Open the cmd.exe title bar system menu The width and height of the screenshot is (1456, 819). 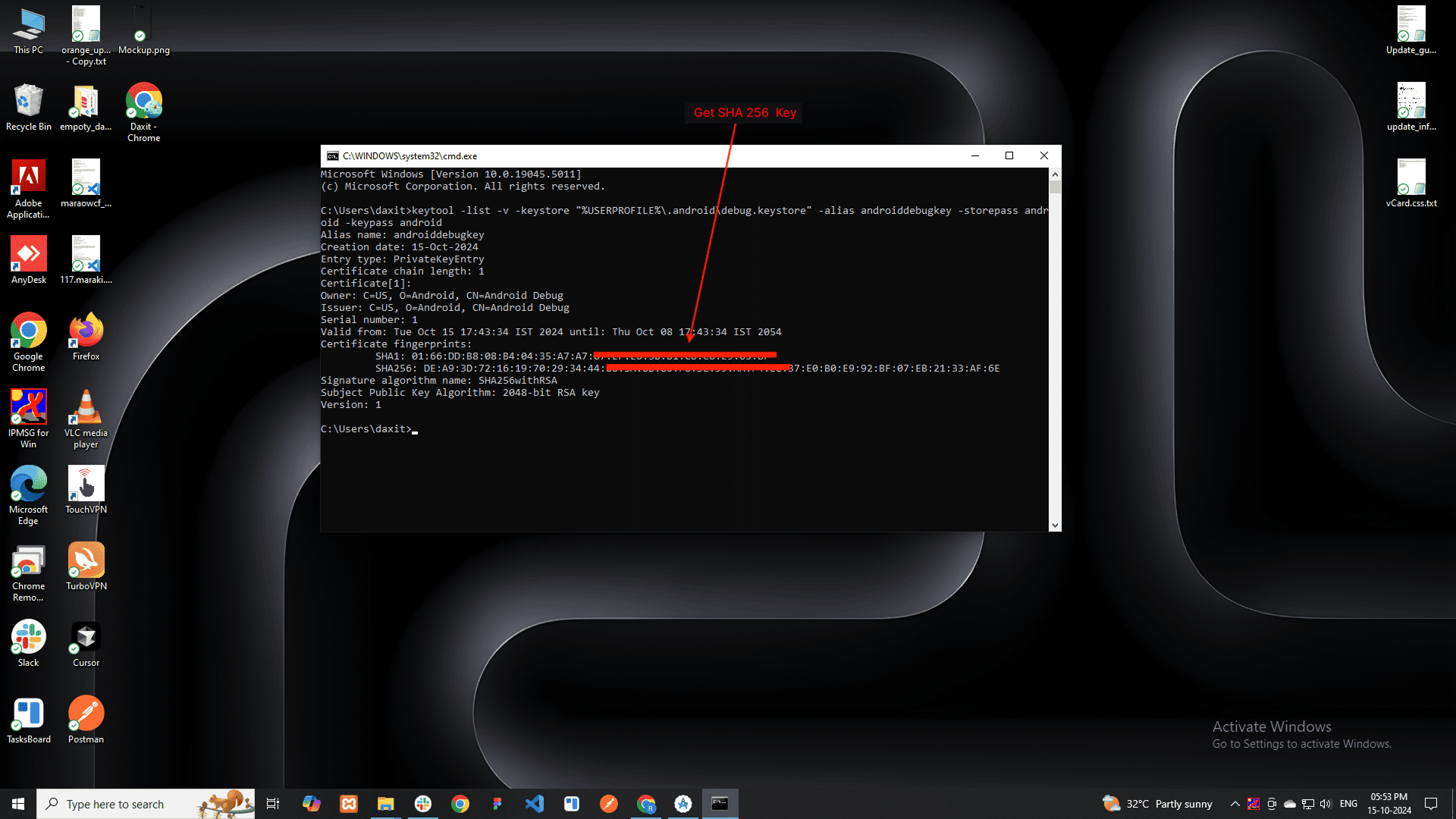click(x=332, y=155)
